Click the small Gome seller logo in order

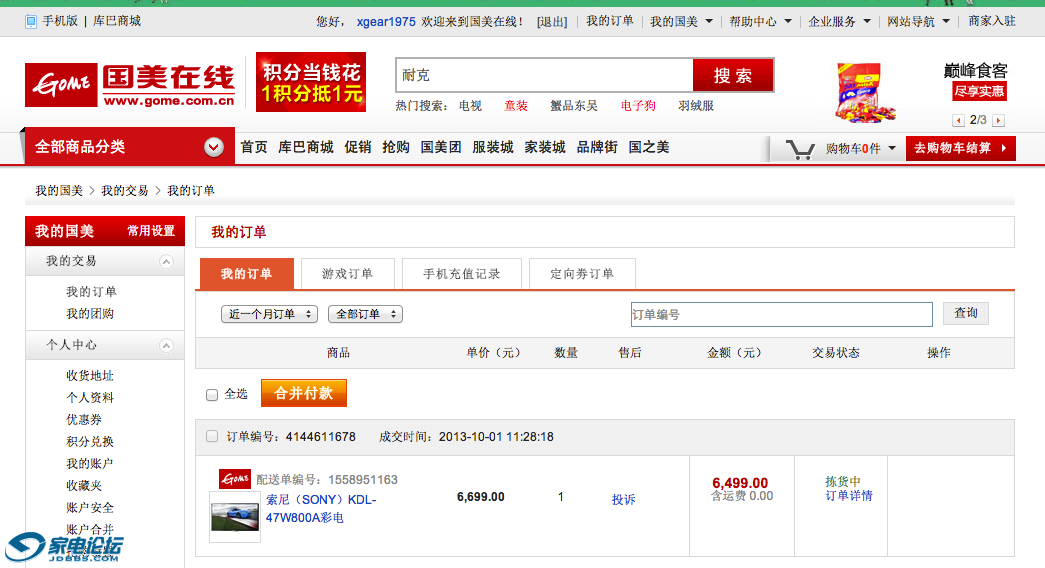[235, 479]
